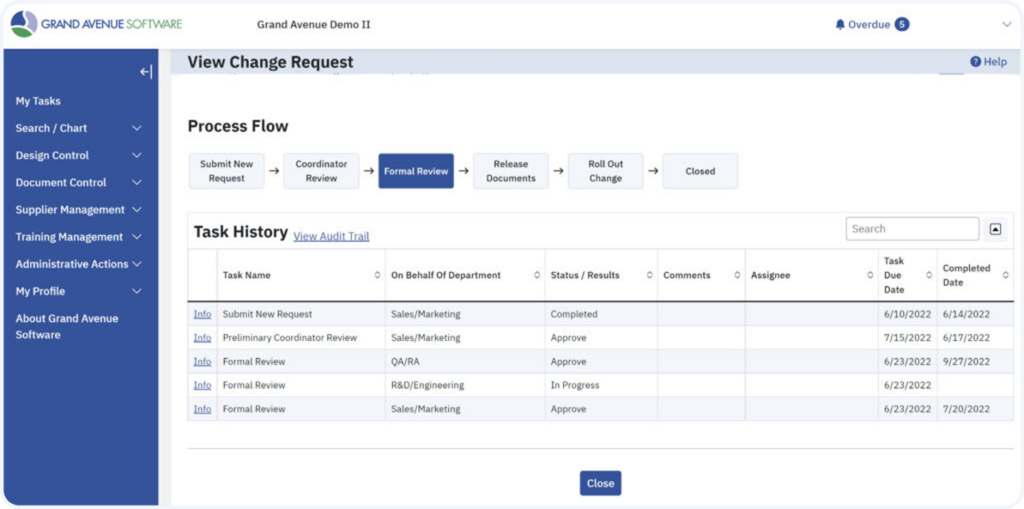Screen dimensions: 1024x509
Task: Click the Grand Avenue Software logo
Action: (97, 24)
